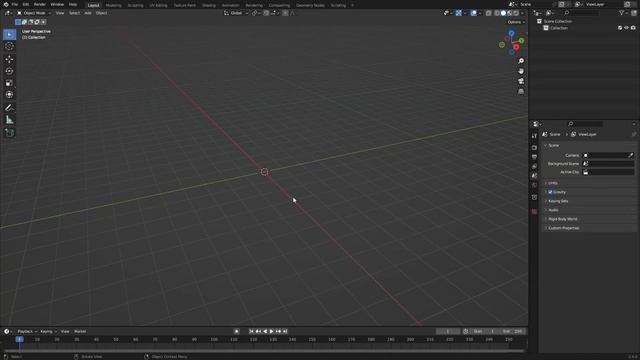Expand the Rigid Body World panel
This screenshot has width=640, height=360.
[x=590, y=219]
